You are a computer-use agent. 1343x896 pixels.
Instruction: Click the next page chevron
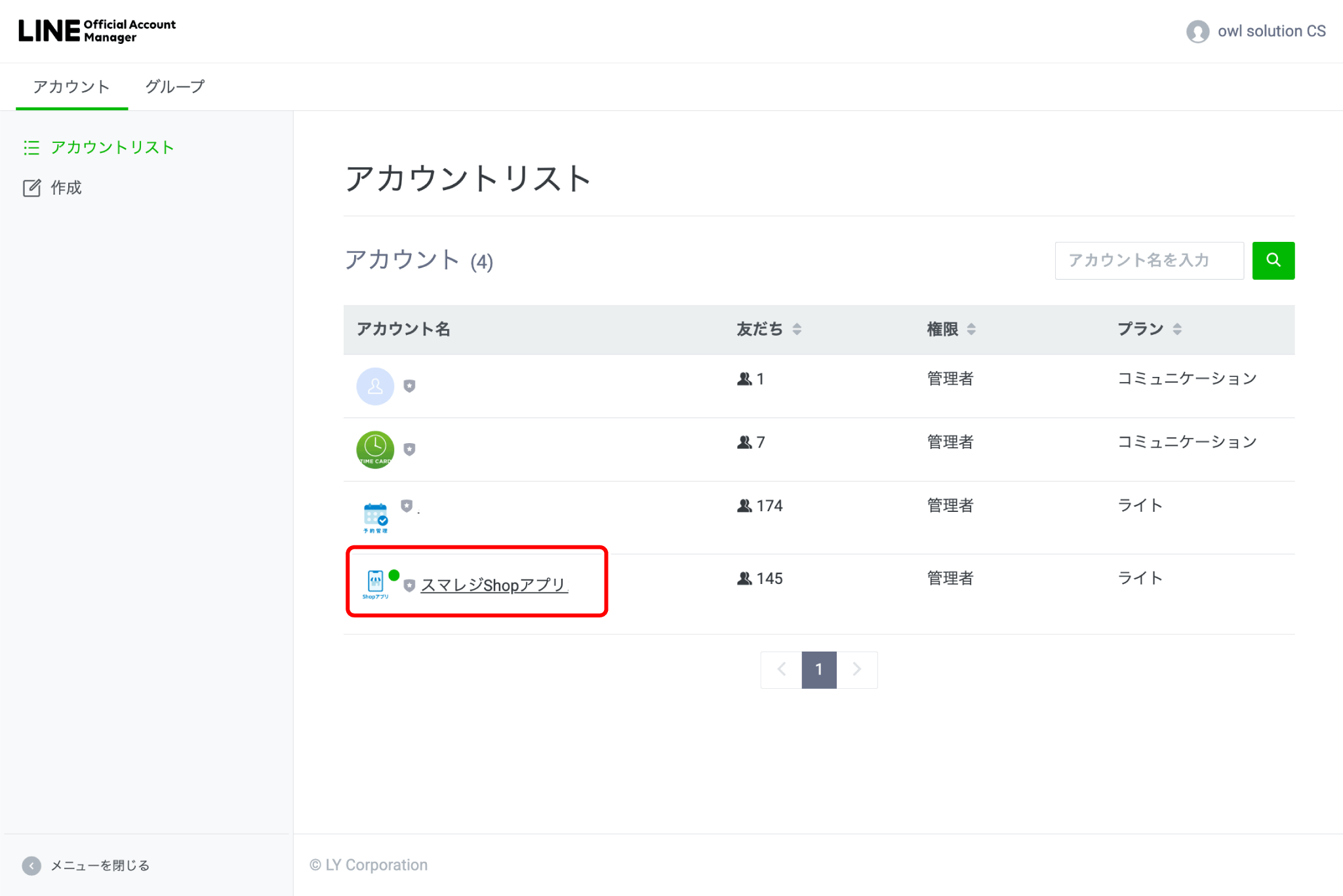(x=856, y=669)
